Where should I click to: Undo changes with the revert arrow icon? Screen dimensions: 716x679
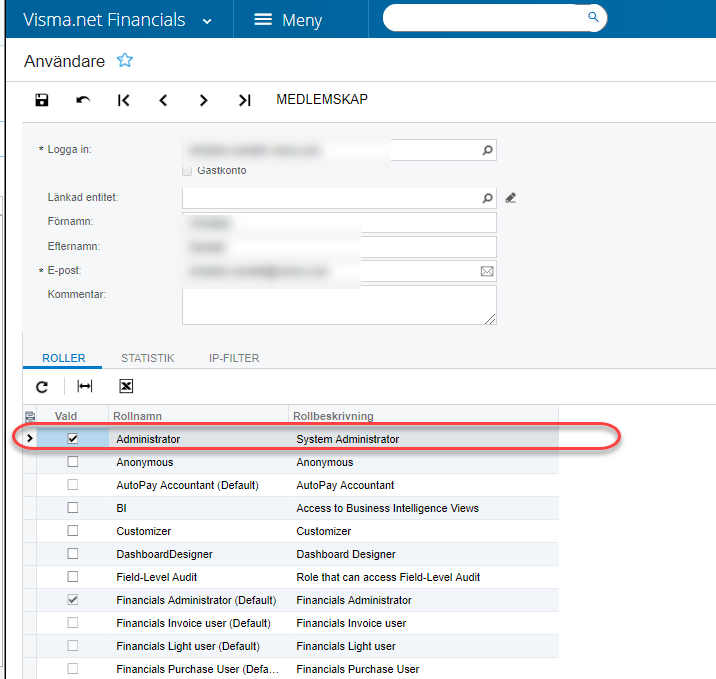coord(83,100)
